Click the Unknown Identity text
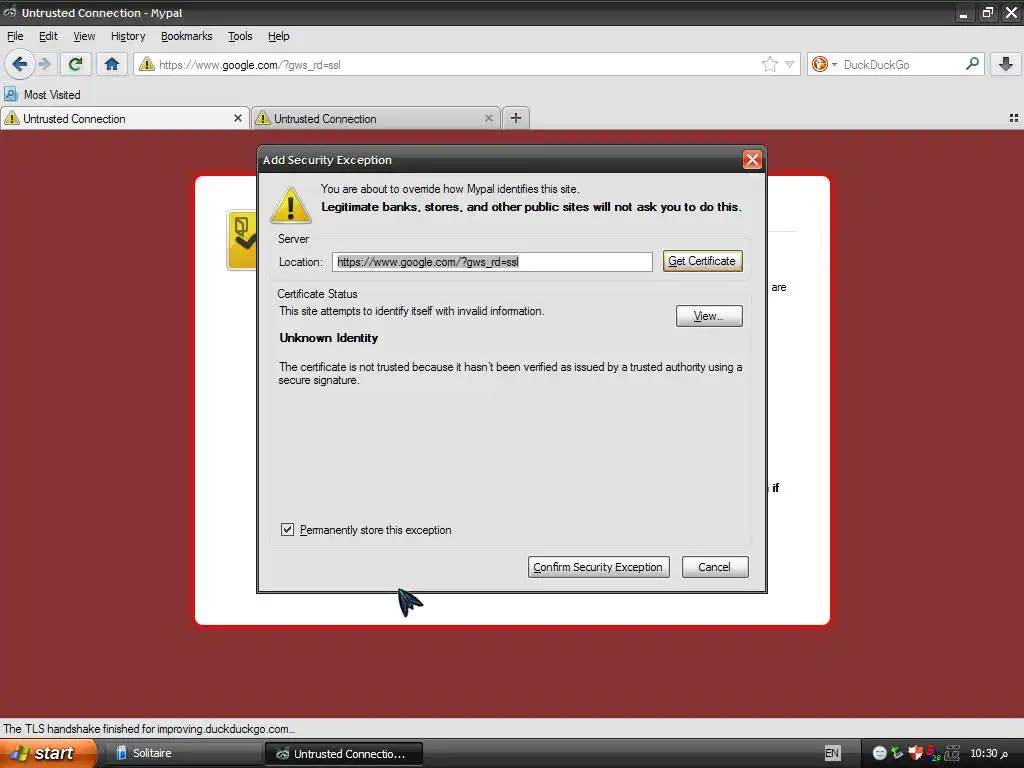The width and height of the screenshot is (1024, 768). click(x=328, y=338)
